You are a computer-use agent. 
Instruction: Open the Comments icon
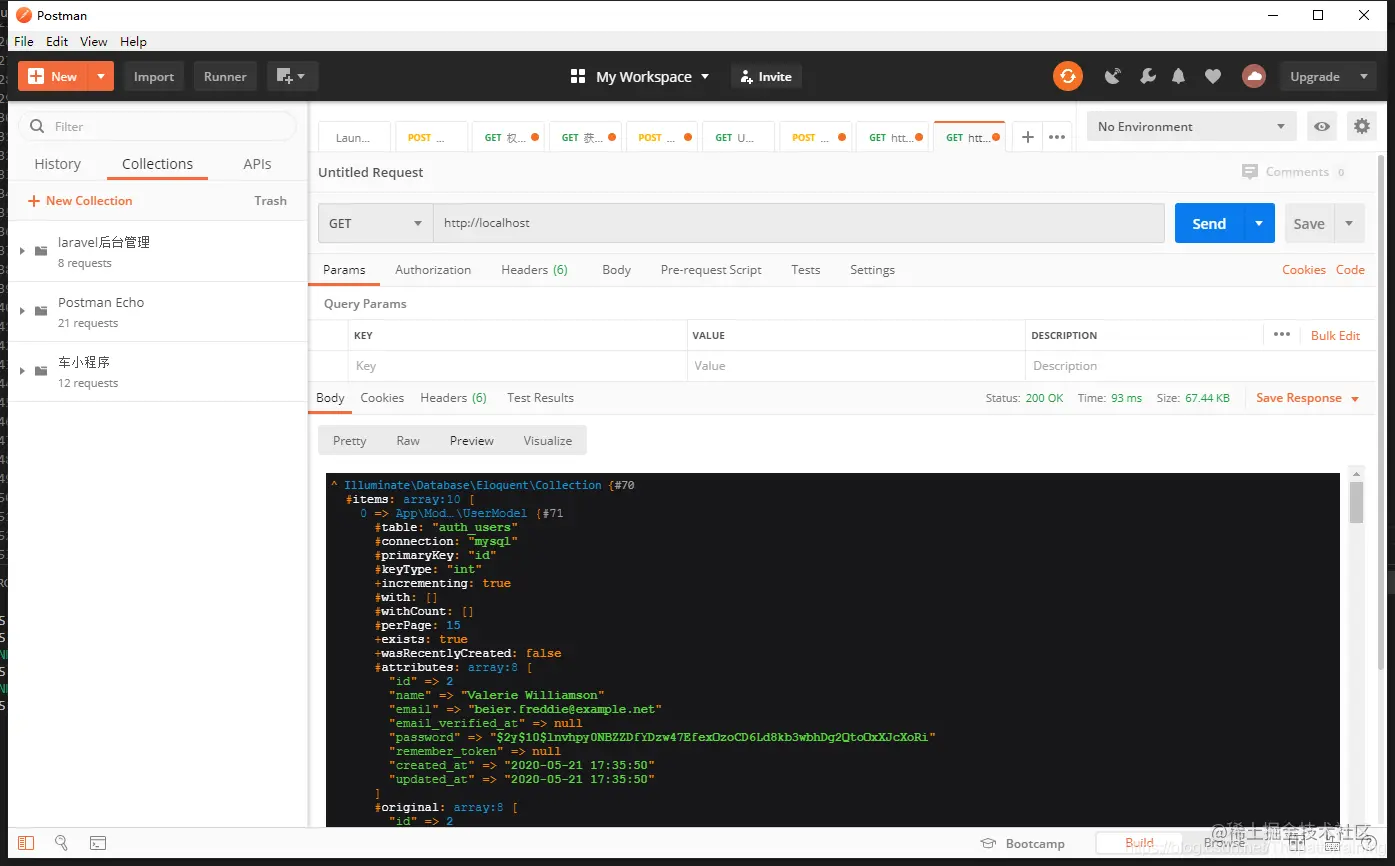(1250, 172)
